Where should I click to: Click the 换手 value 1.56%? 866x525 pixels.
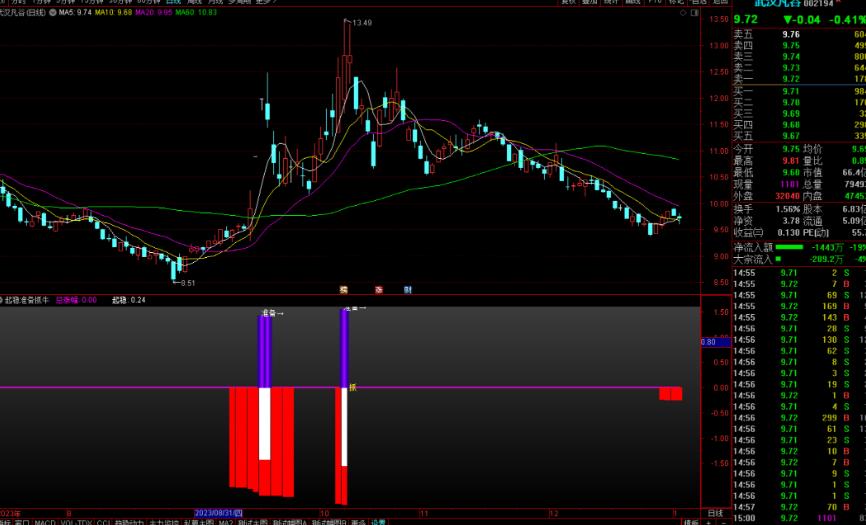tap(789, 209)
